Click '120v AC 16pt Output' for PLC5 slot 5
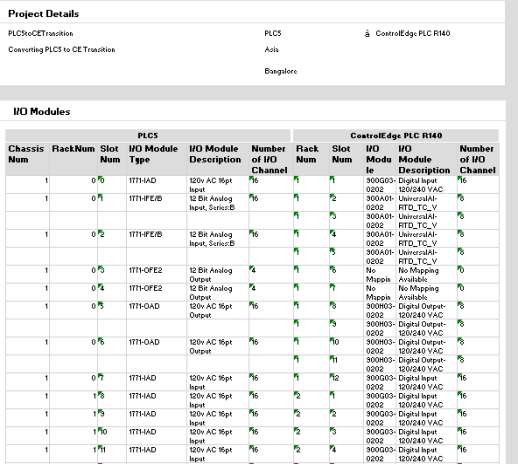The height and width of the screenshot is (464, 518). pos(211,311)
